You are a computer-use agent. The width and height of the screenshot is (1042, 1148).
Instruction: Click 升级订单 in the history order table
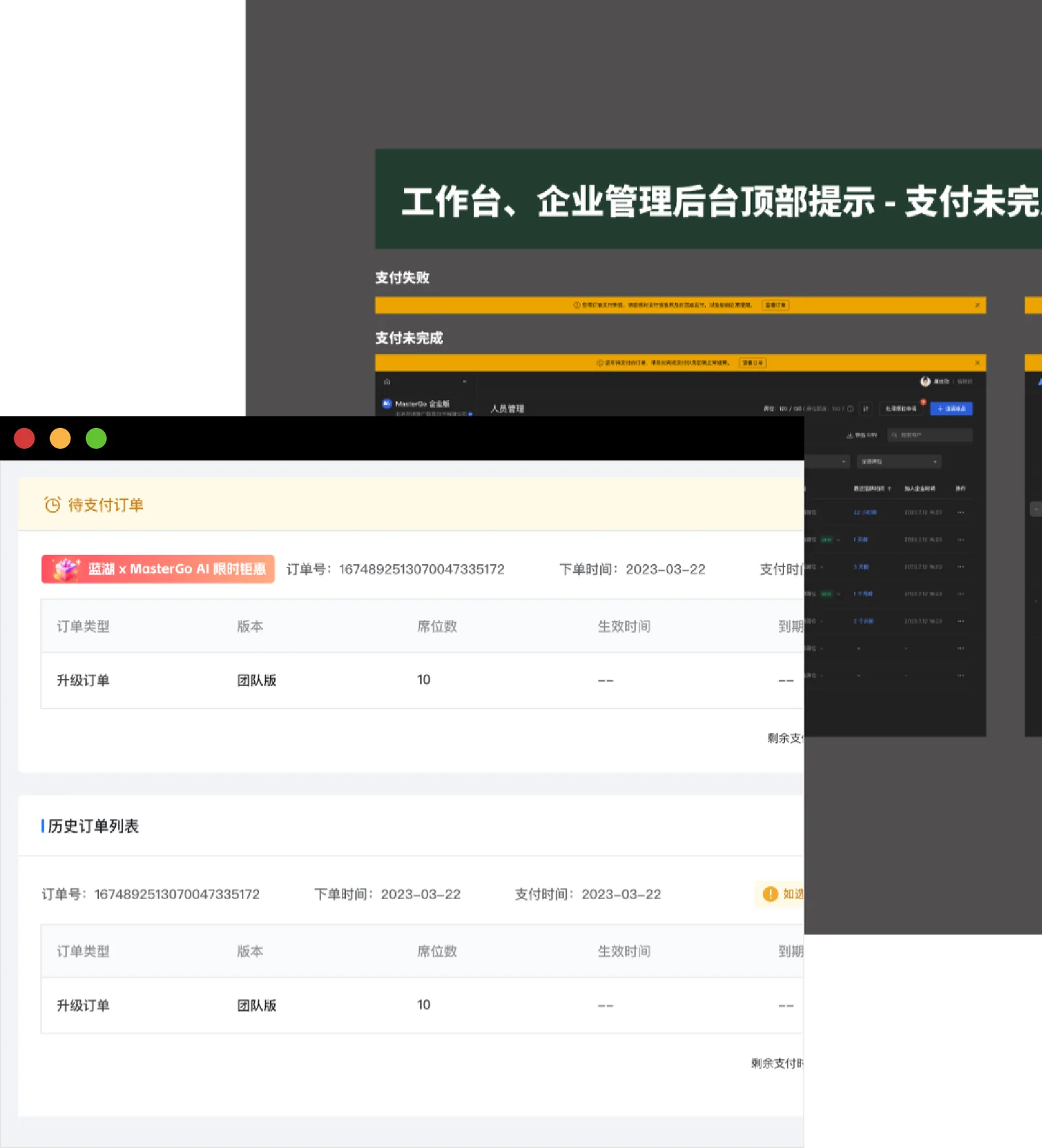pos(83,1005)
